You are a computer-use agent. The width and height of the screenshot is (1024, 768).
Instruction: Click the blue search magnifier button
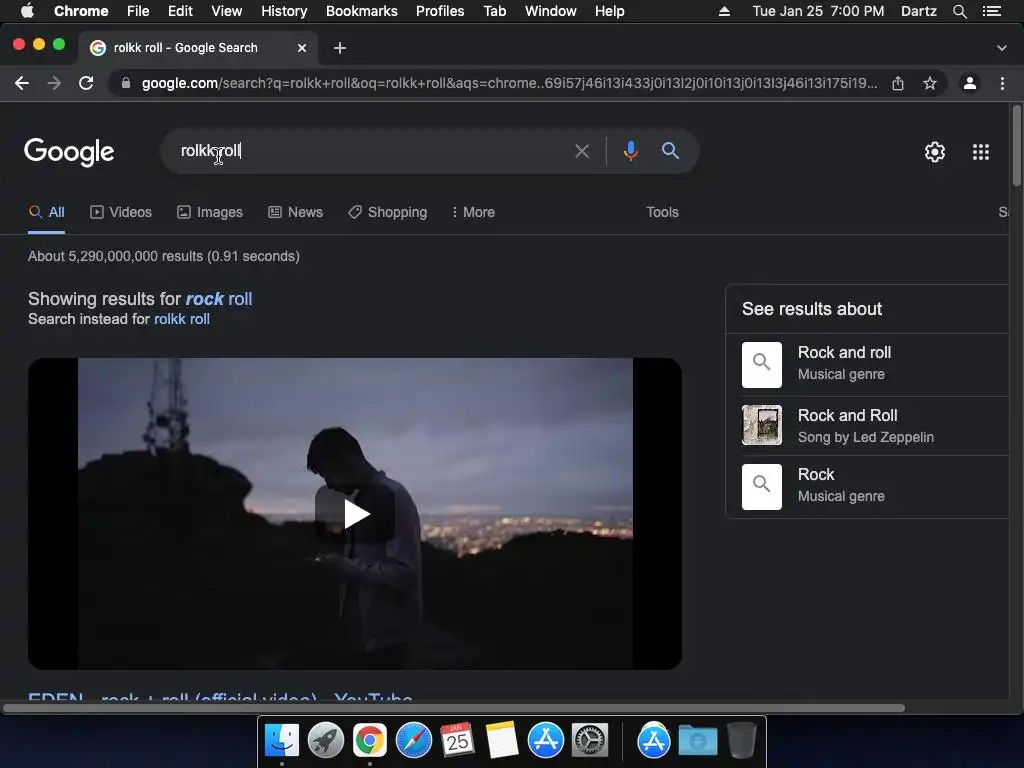coord(670,151)
